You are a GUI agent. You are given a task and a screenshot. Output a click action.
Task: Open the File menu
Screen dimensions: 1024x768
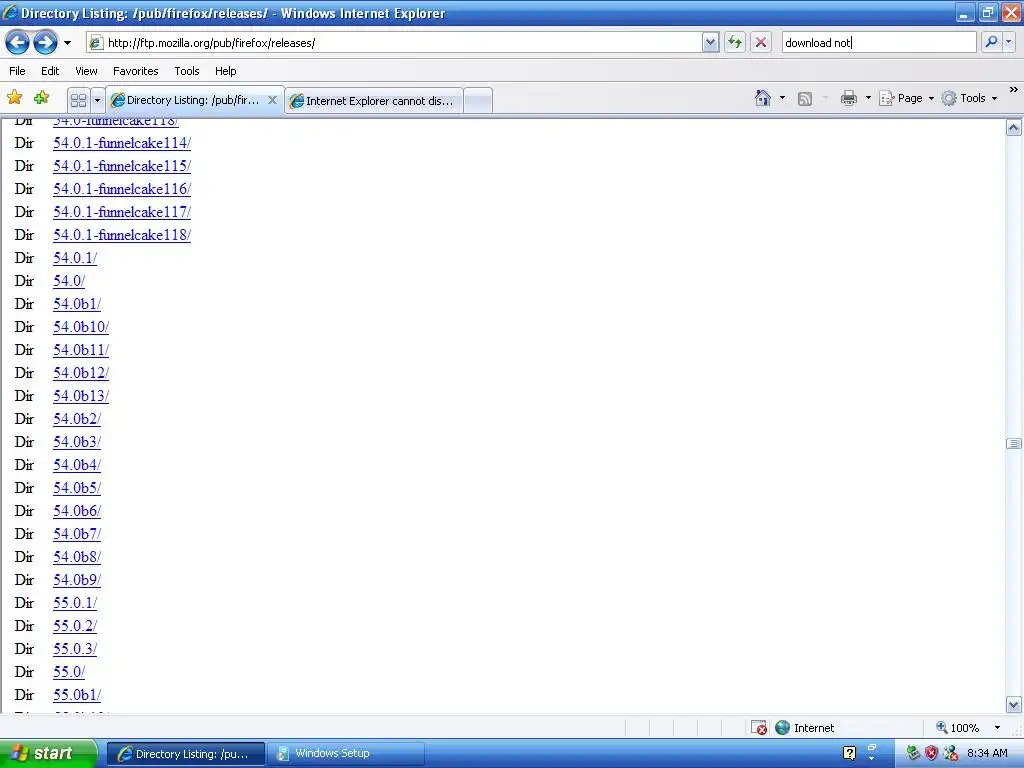click(x=18, y=71)
